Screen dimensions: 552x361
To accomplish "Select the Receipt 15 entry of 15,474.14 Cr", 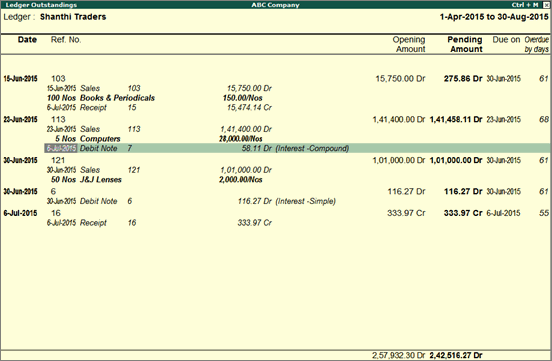I will [x=159, y=107].
